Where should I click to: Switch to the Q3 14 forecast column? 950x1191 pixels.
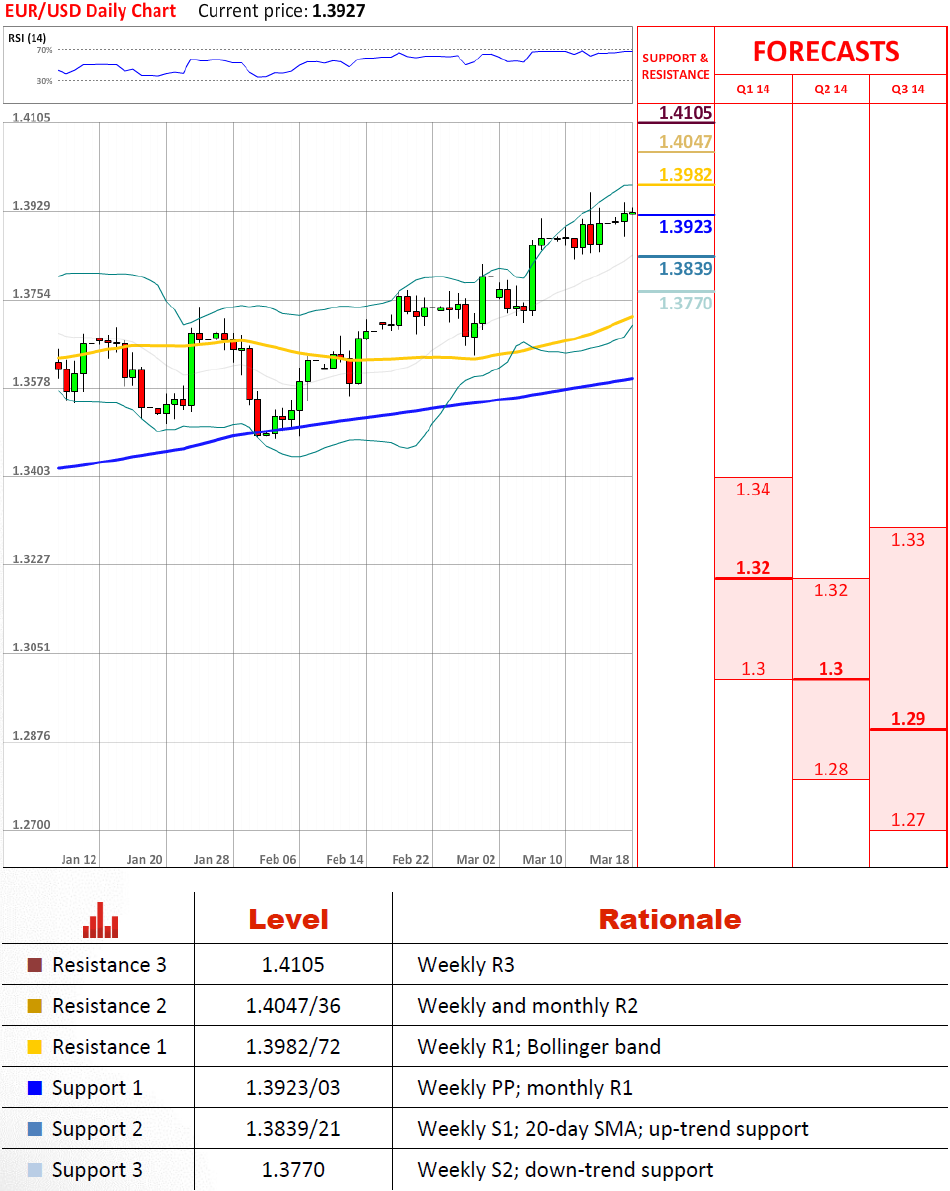pyautogui.click(x=907, y=89)
